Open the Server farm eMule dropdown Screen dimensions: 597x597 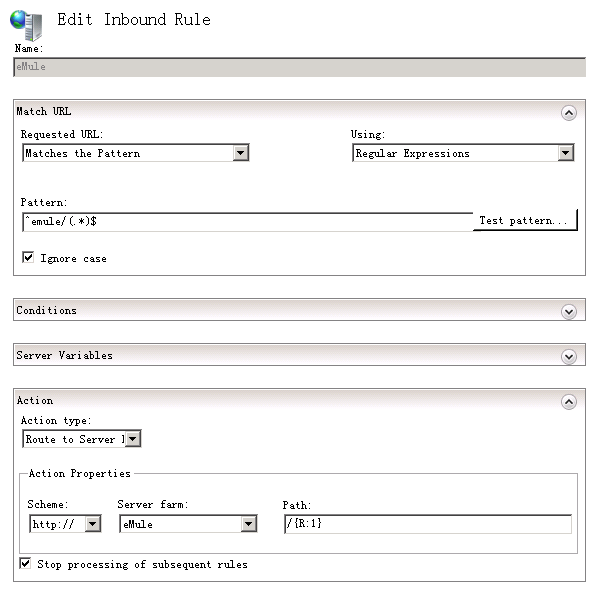point(248,524)
